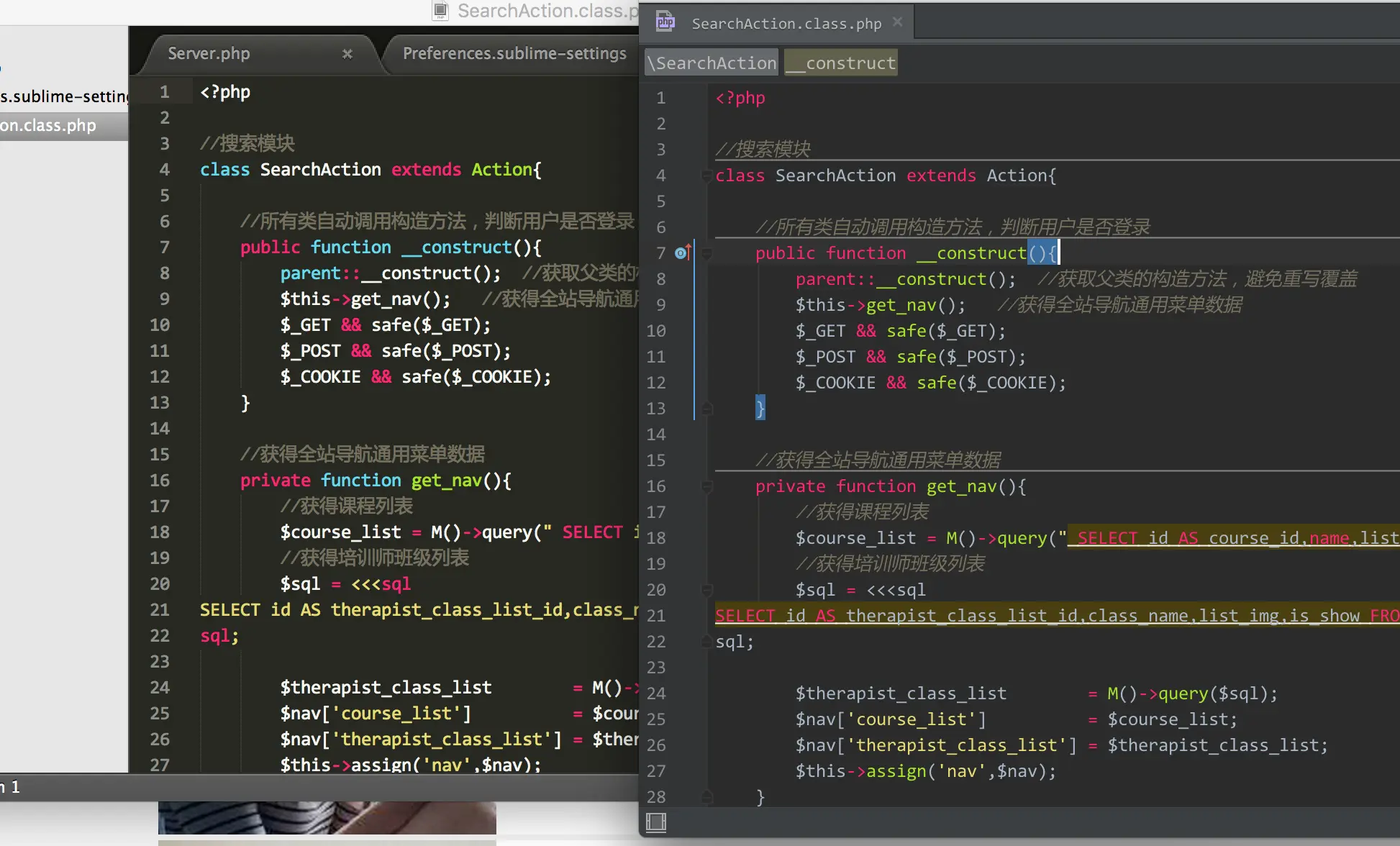This screenshot has width=1400, height=846.
Task: Click the \SearchAction breadcrumb
Action: coord(712,63)
